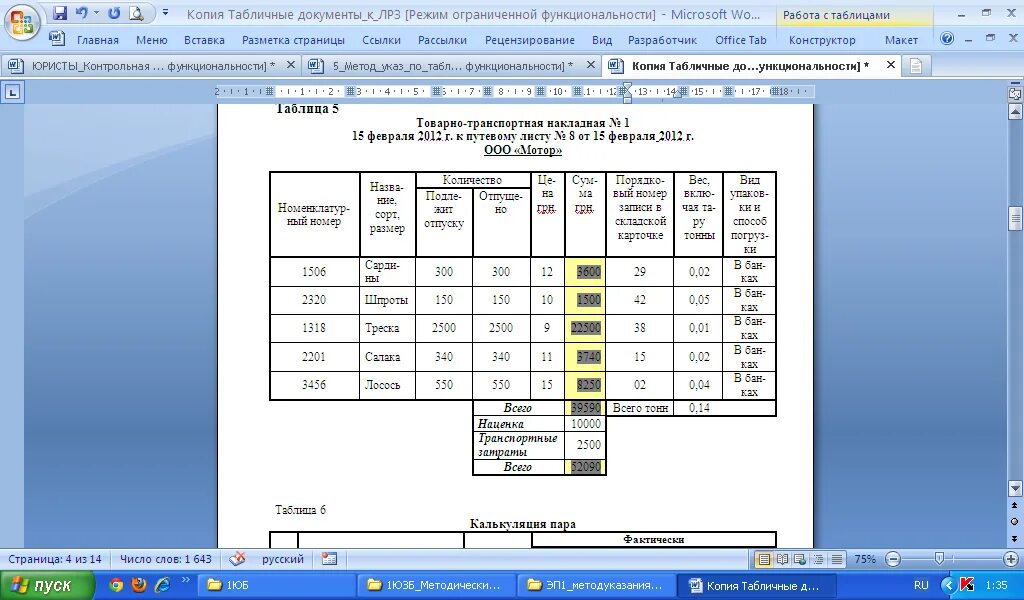Viewport: 1024px width, 600px height.
Task: Launch Chrome from quick launch
Action: [116, 585]
